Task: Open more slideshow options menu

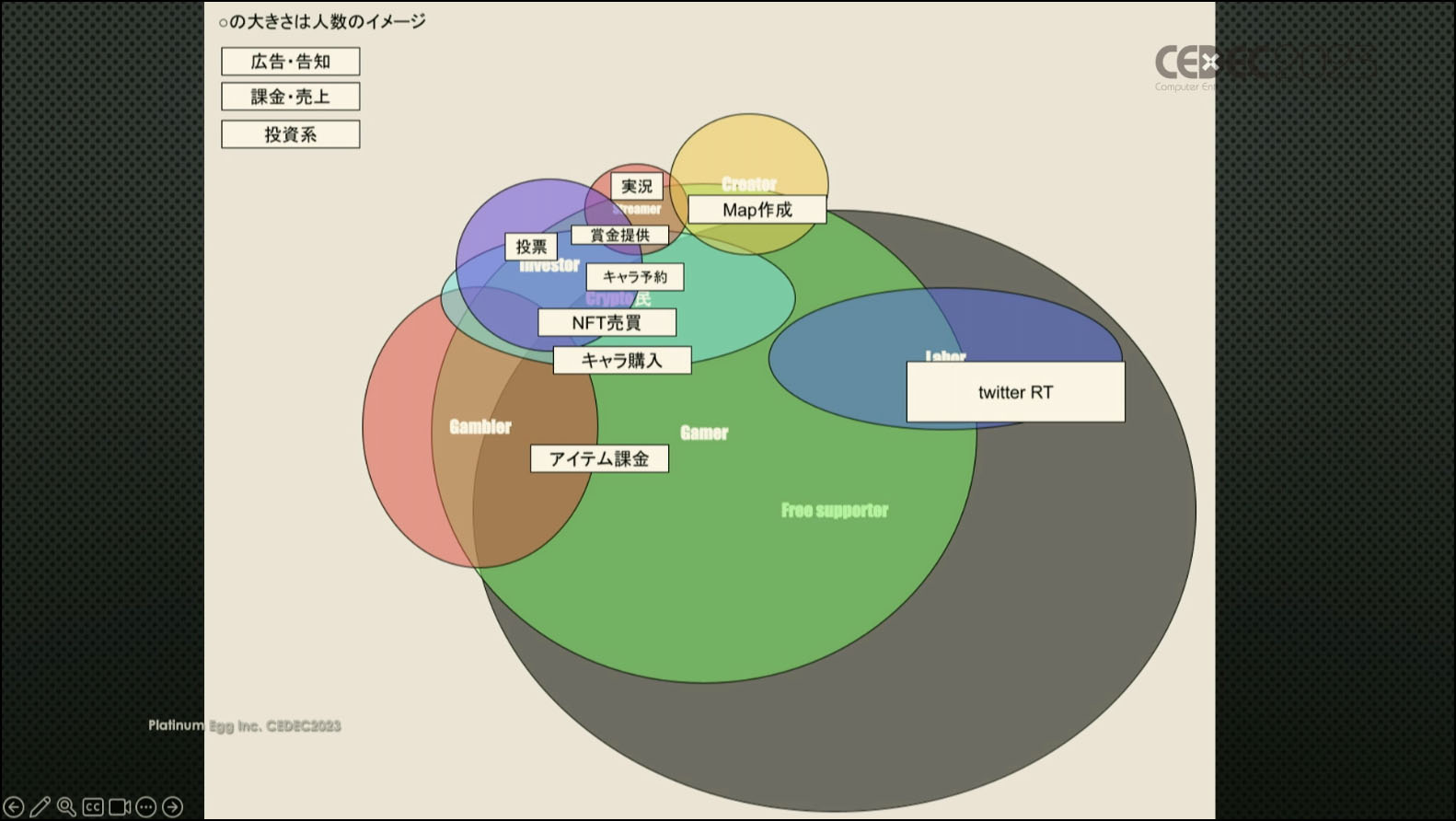Action: pos(145,807)
